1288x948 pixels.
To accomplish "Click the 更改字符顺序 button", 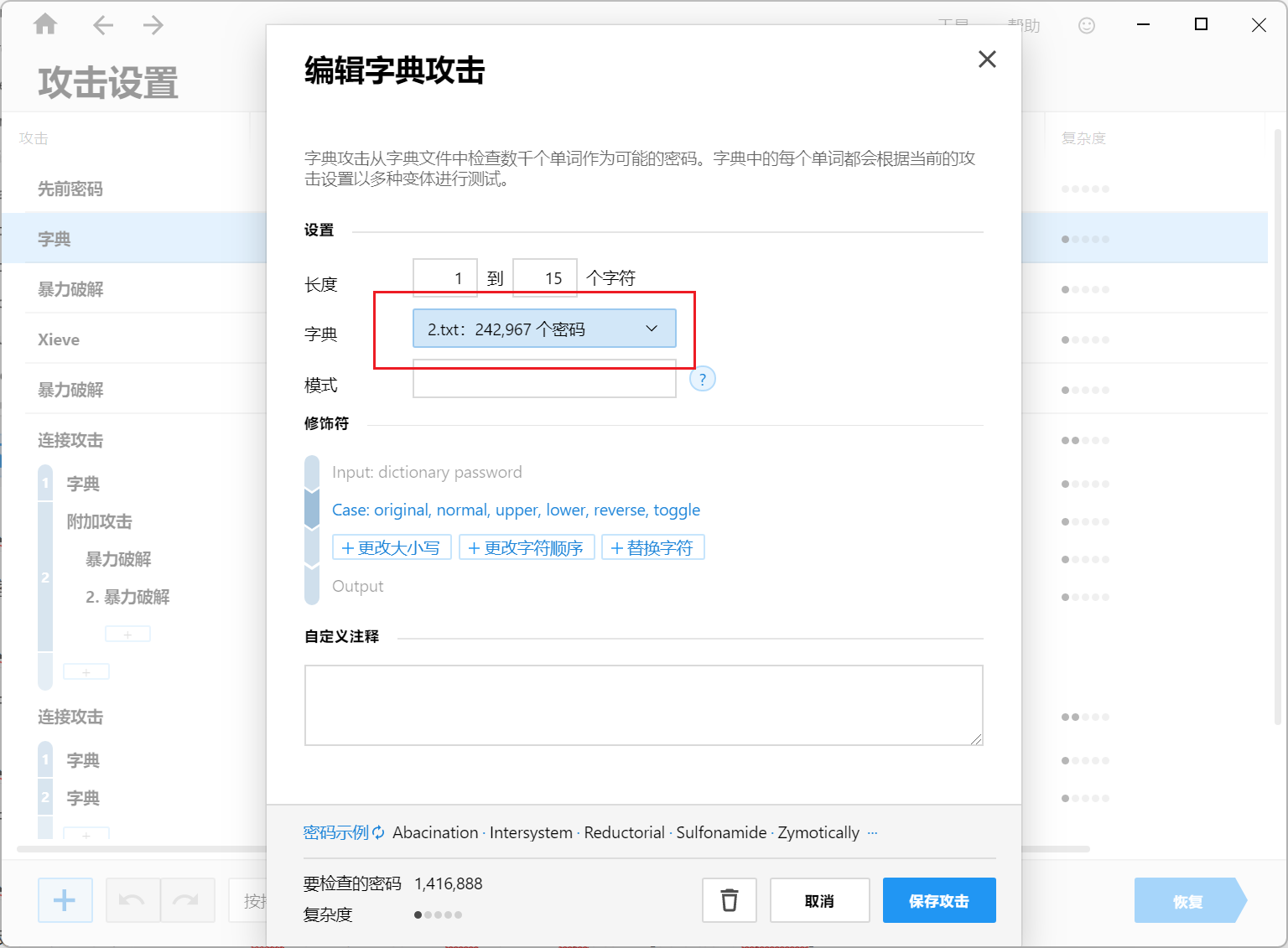I will point(527,547).
